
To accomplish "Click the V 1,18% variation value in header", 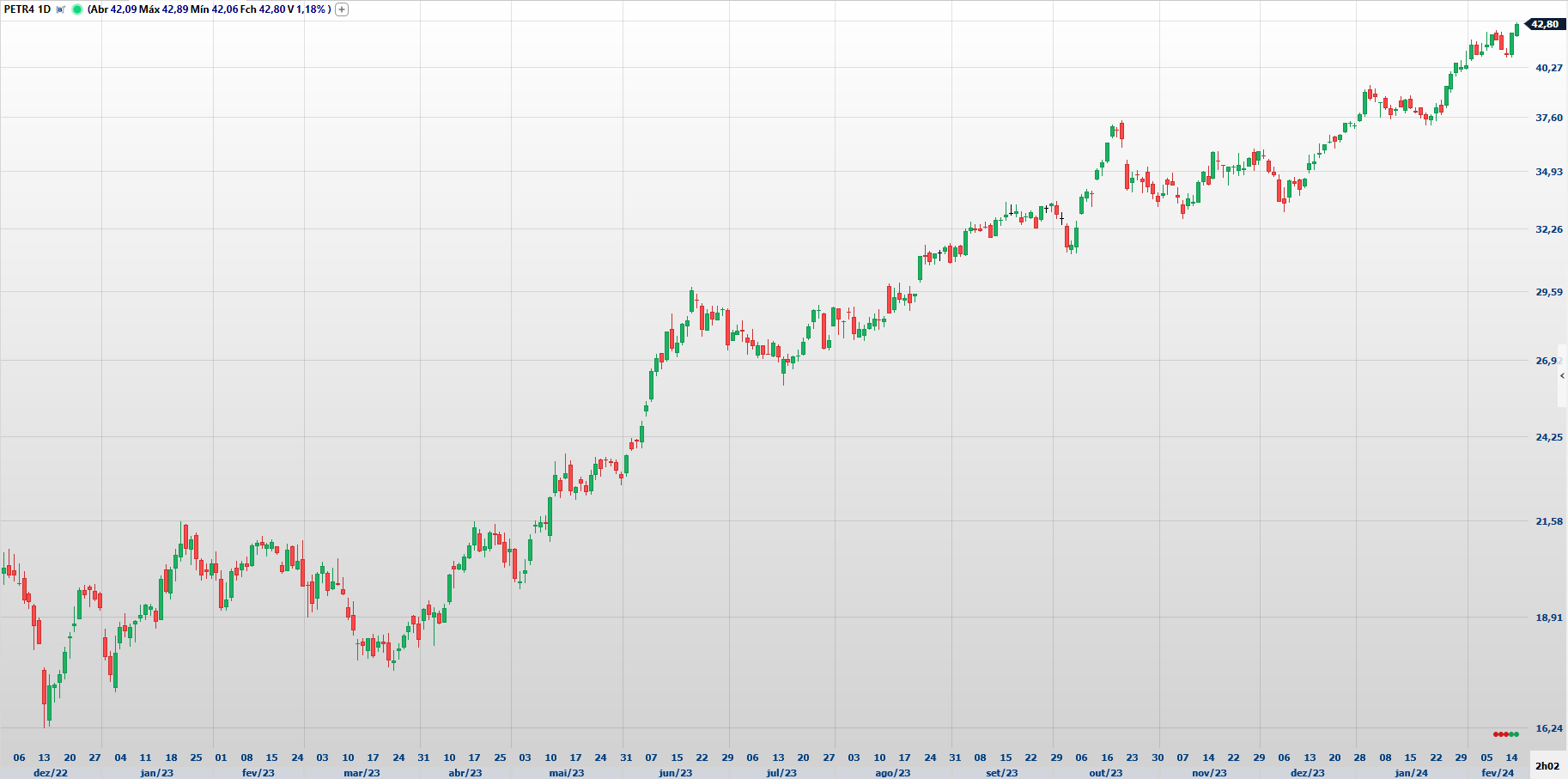I will click(x=307, y=9).
